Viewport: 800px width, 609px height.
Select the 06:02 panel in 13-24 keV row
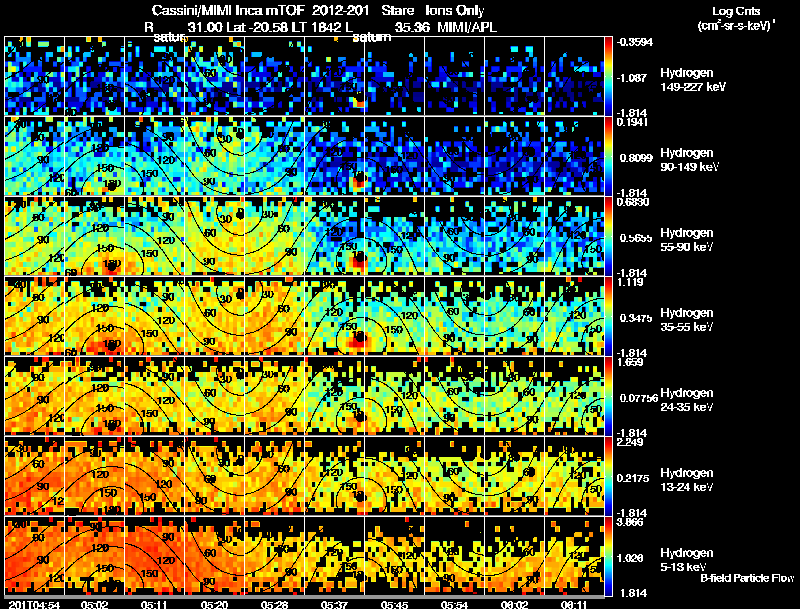coord(514,476)
